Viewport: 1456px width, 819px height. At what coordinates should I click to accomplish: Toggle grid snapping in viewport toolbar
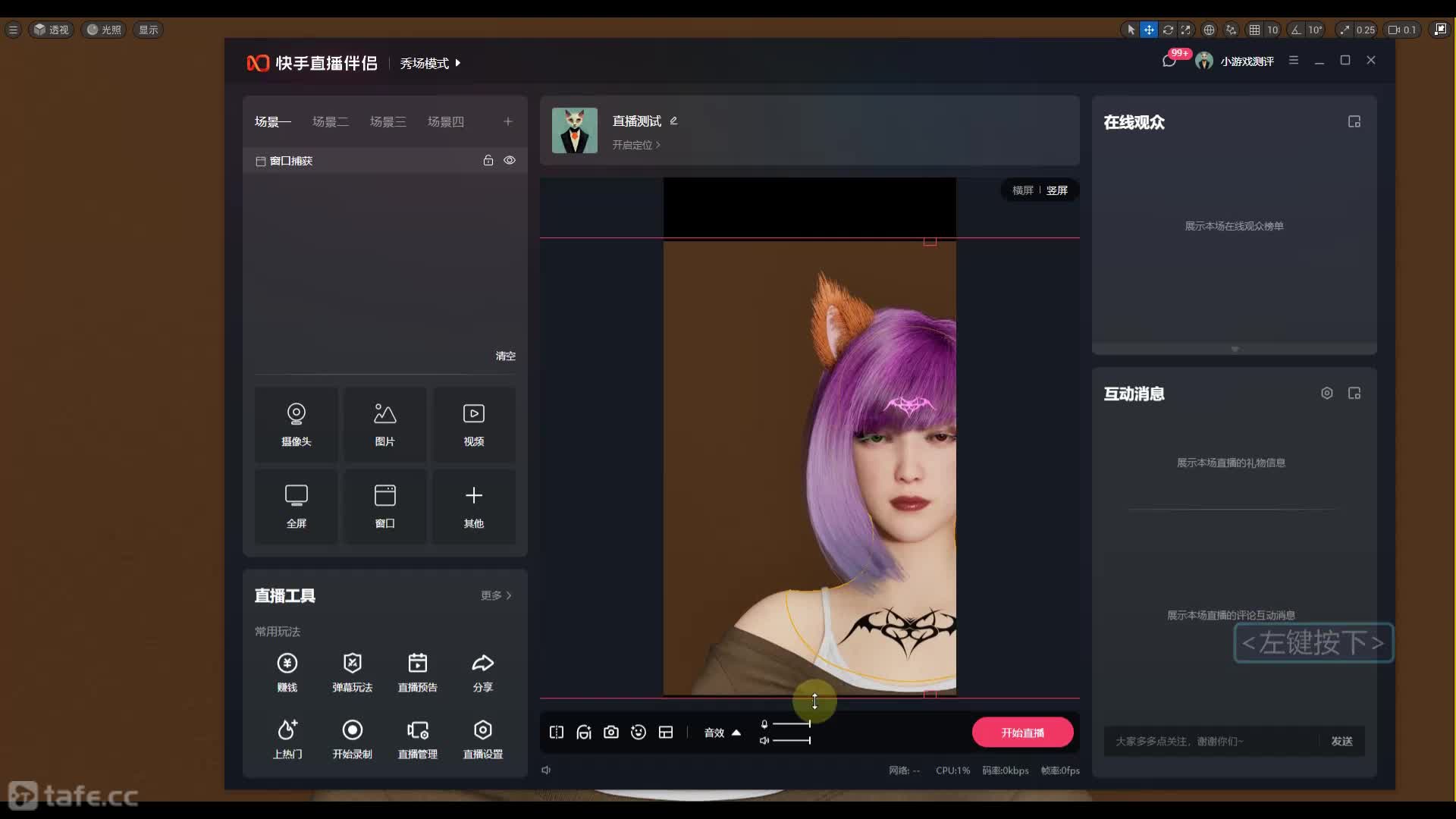point(1254,30)
